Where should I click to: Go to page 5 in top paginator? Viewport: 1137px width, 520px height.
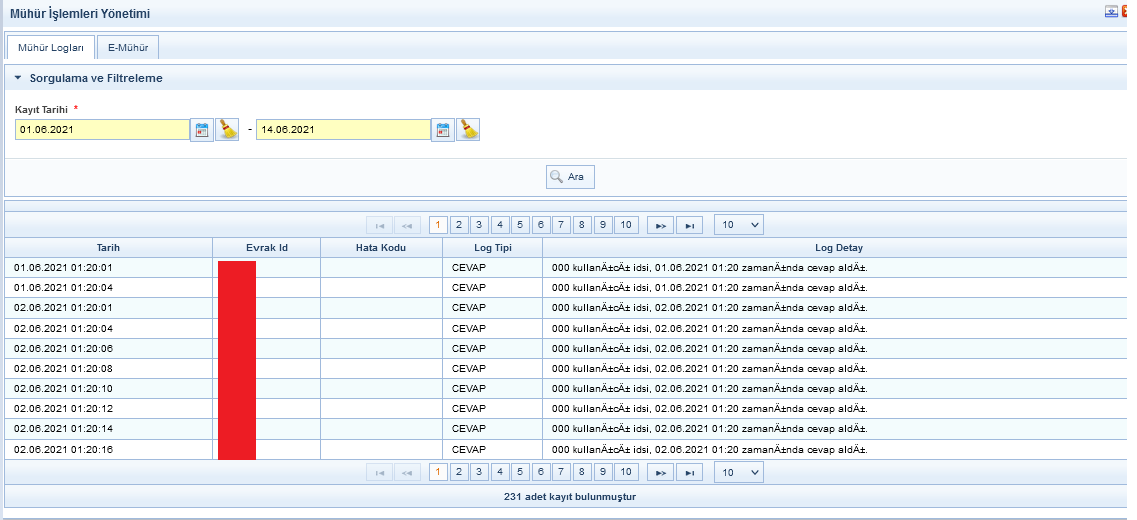[x=520, y=225]
